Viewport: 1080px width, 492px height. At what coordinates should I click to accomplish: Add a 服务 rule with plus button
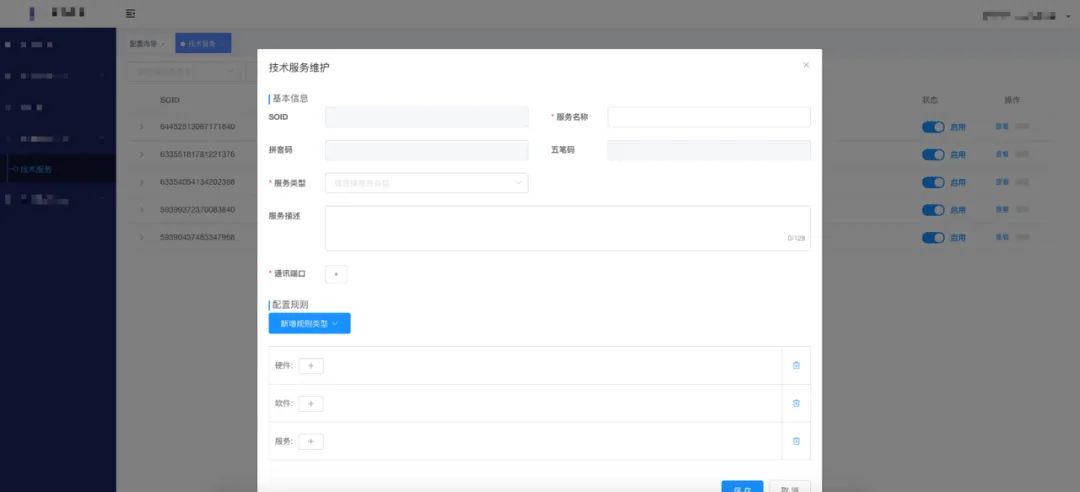point(311,442)
